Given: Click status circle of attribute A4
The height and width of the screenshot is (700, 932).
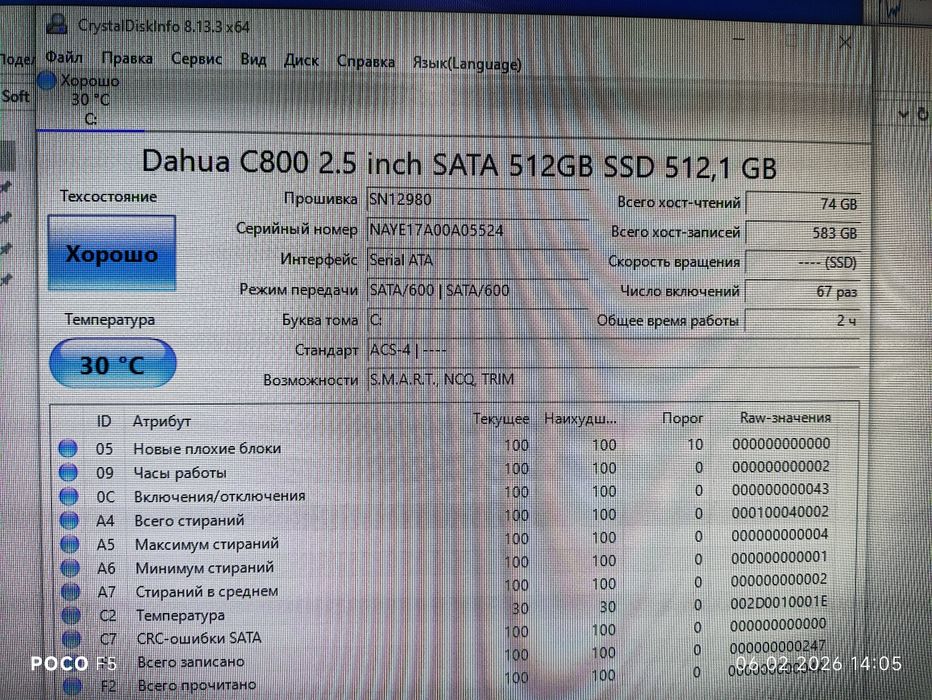Looking at the screenshot, I should pos(70,520).
